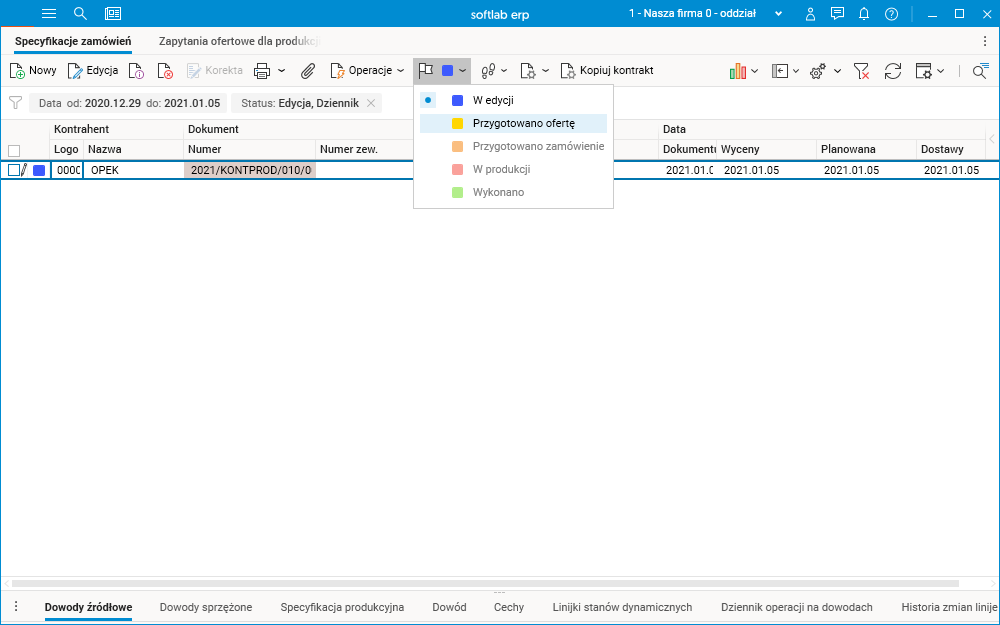Open the tab bar three-dot overflow menu

(985, 41)
